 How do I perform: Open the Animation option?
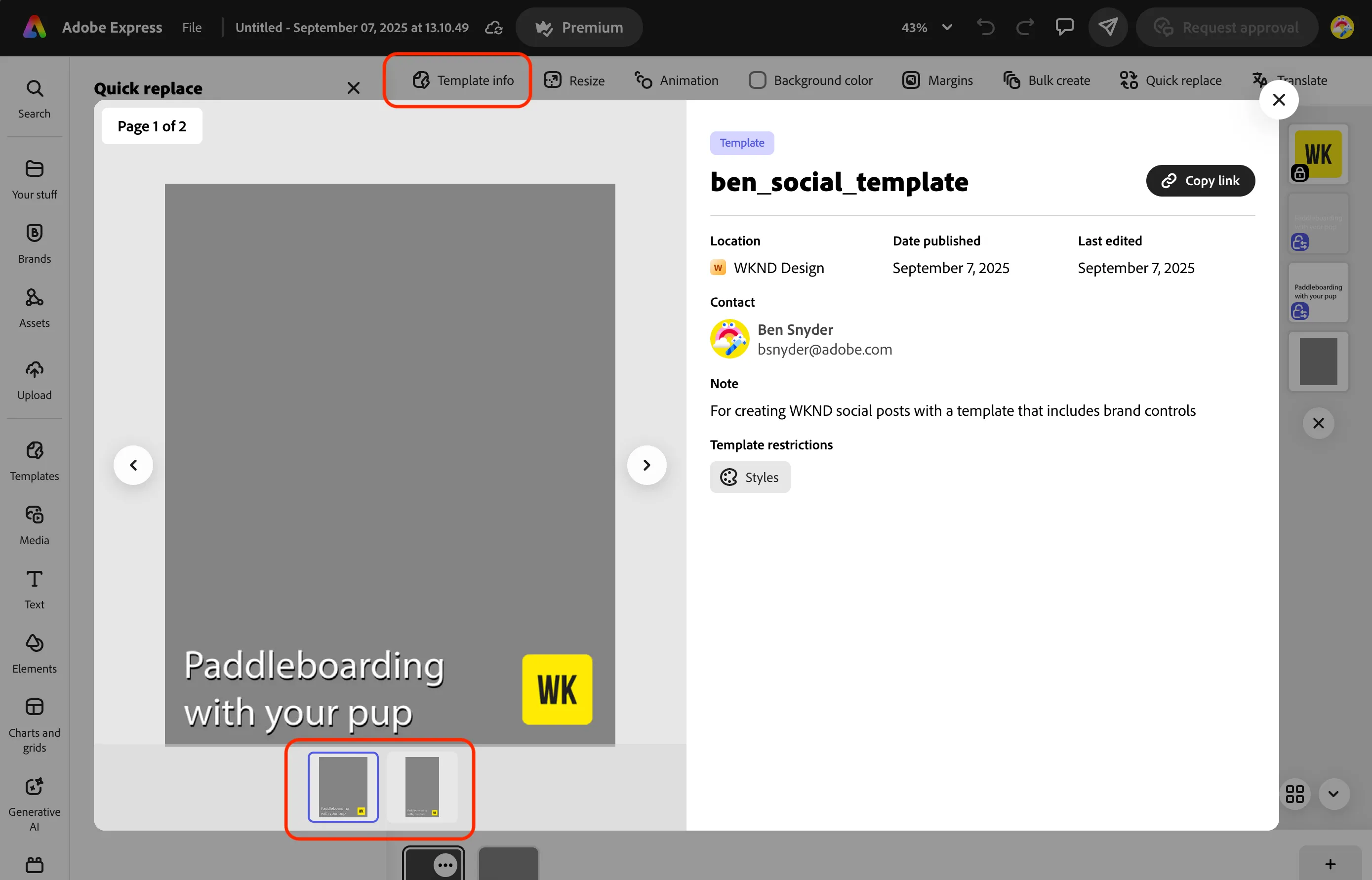[676, 80]
